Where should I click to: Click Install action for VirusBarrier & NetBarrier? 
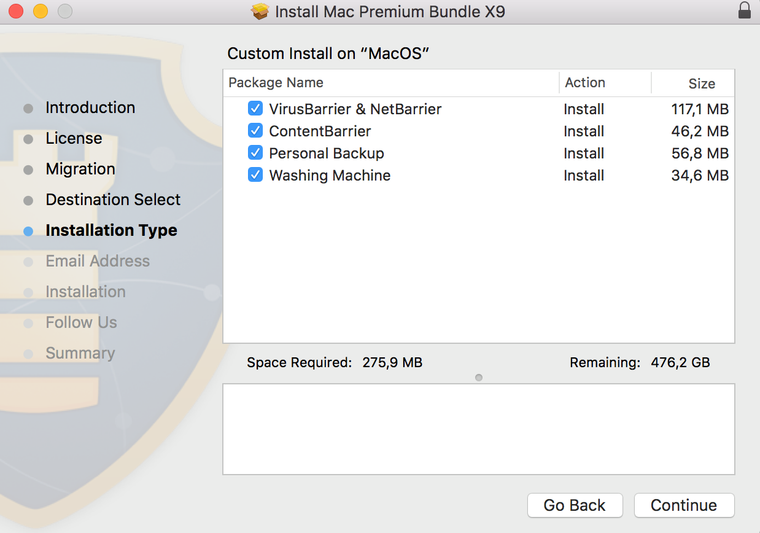(584, 109)
